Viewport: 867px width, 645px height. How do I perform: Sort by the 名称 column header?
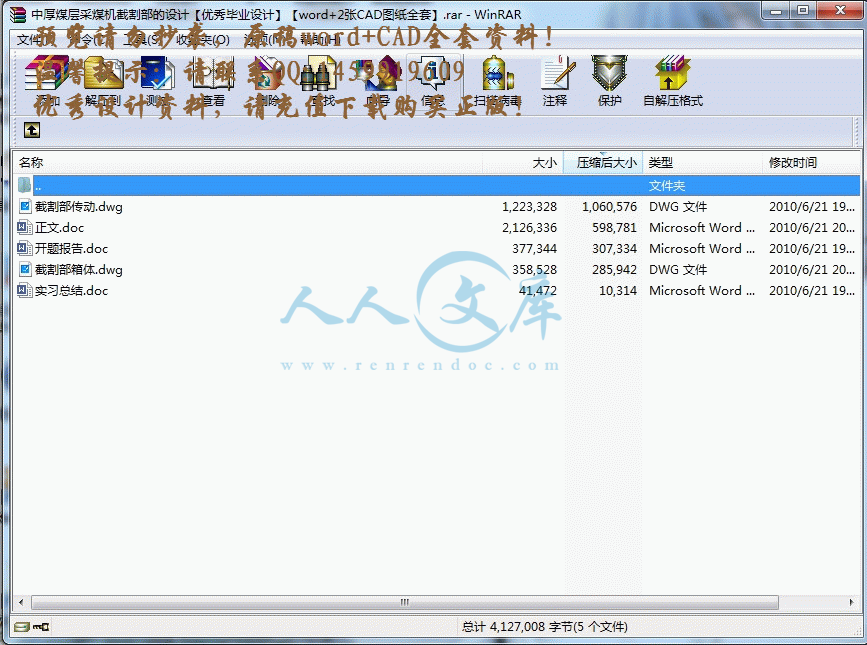click(x=247, y=162)
